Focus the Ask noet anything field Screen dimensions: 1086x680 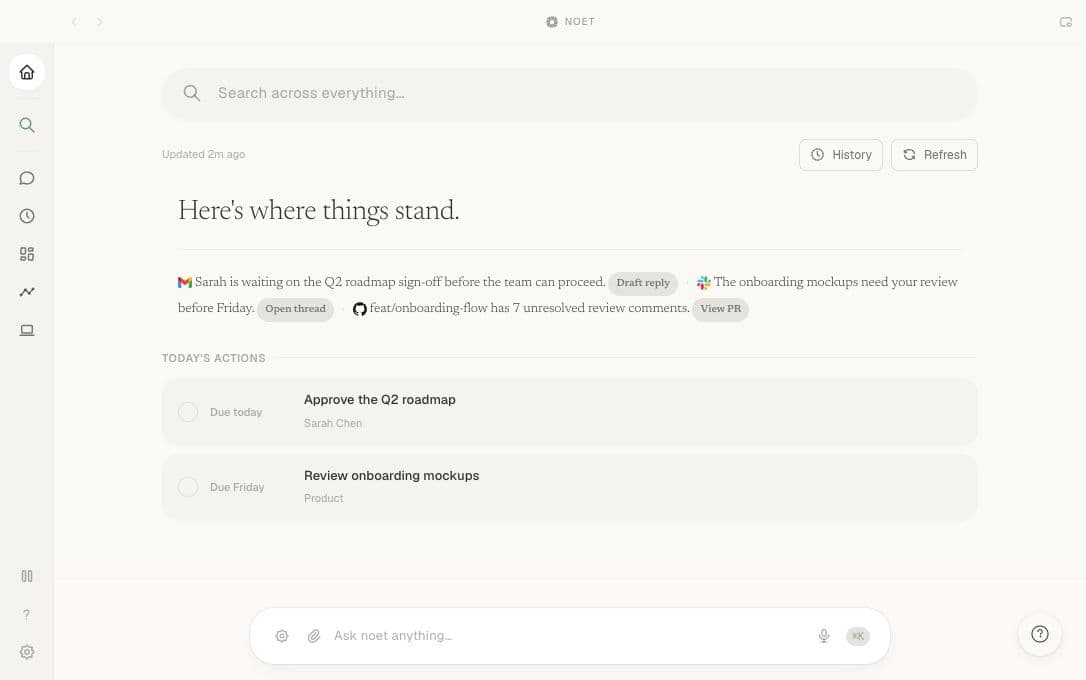point(568,636)
